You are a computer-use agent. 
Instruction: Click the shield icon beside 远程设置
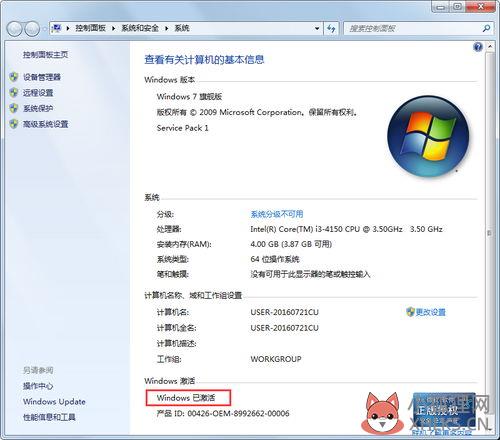(x=14, y=93)
